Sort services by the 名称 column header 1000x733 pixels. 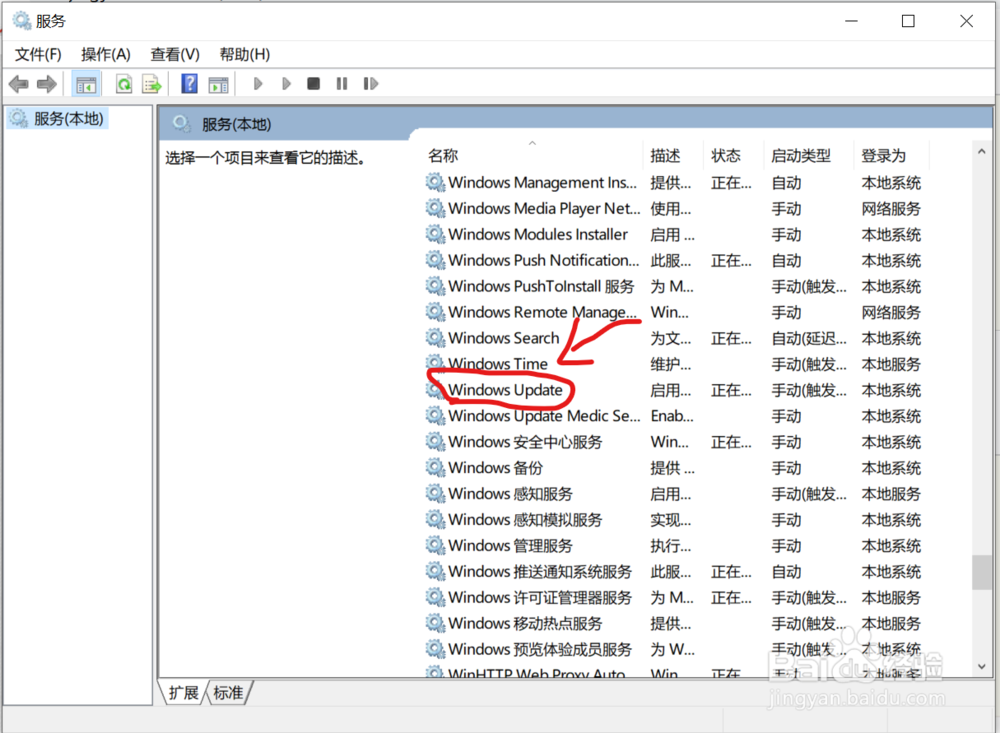point(440,155)
